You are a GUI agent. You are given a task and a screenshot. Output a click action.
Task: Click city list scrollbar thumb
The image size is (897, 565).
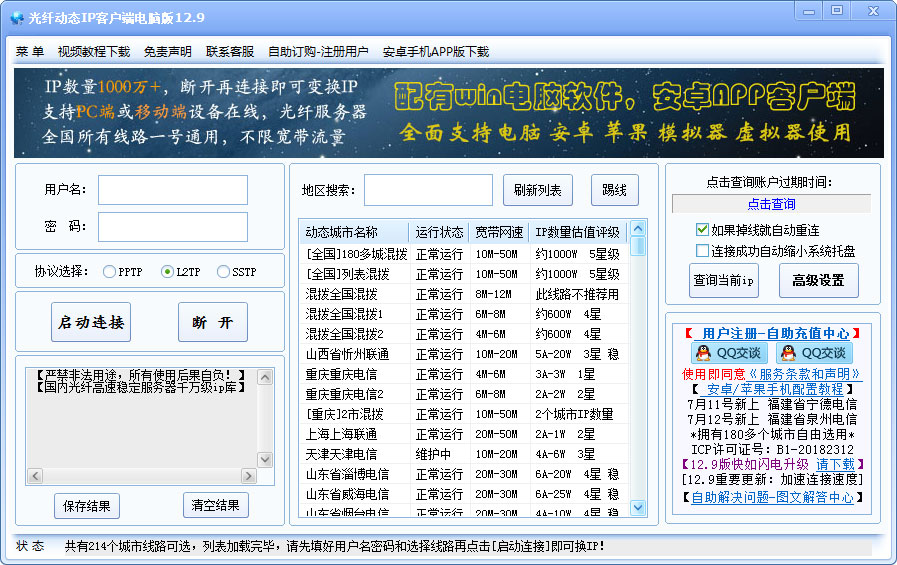(x=638, y=246)
